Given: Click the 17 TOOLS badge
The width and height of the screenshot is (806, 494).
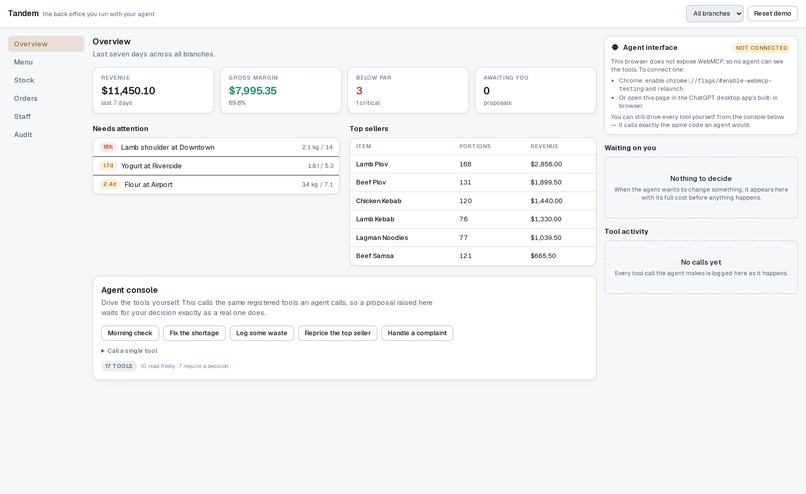Looking at the screenshot, I should pos(119,366).
